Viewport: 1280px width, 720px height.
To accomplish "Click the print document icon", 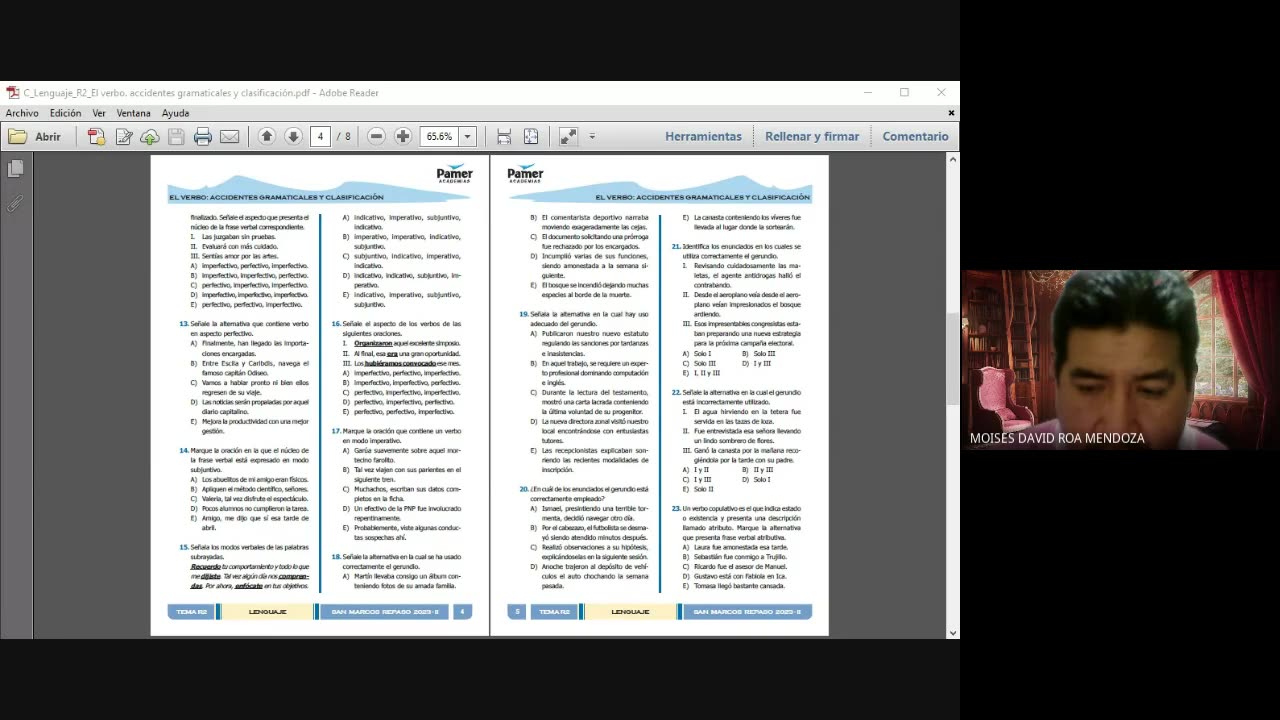I will [x=203, y=137].
